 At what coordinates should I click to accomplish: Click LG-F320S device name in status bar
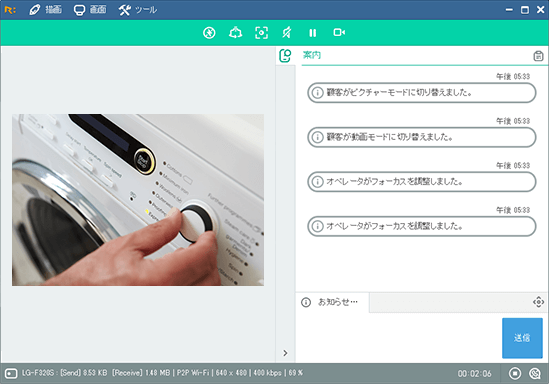38,373
